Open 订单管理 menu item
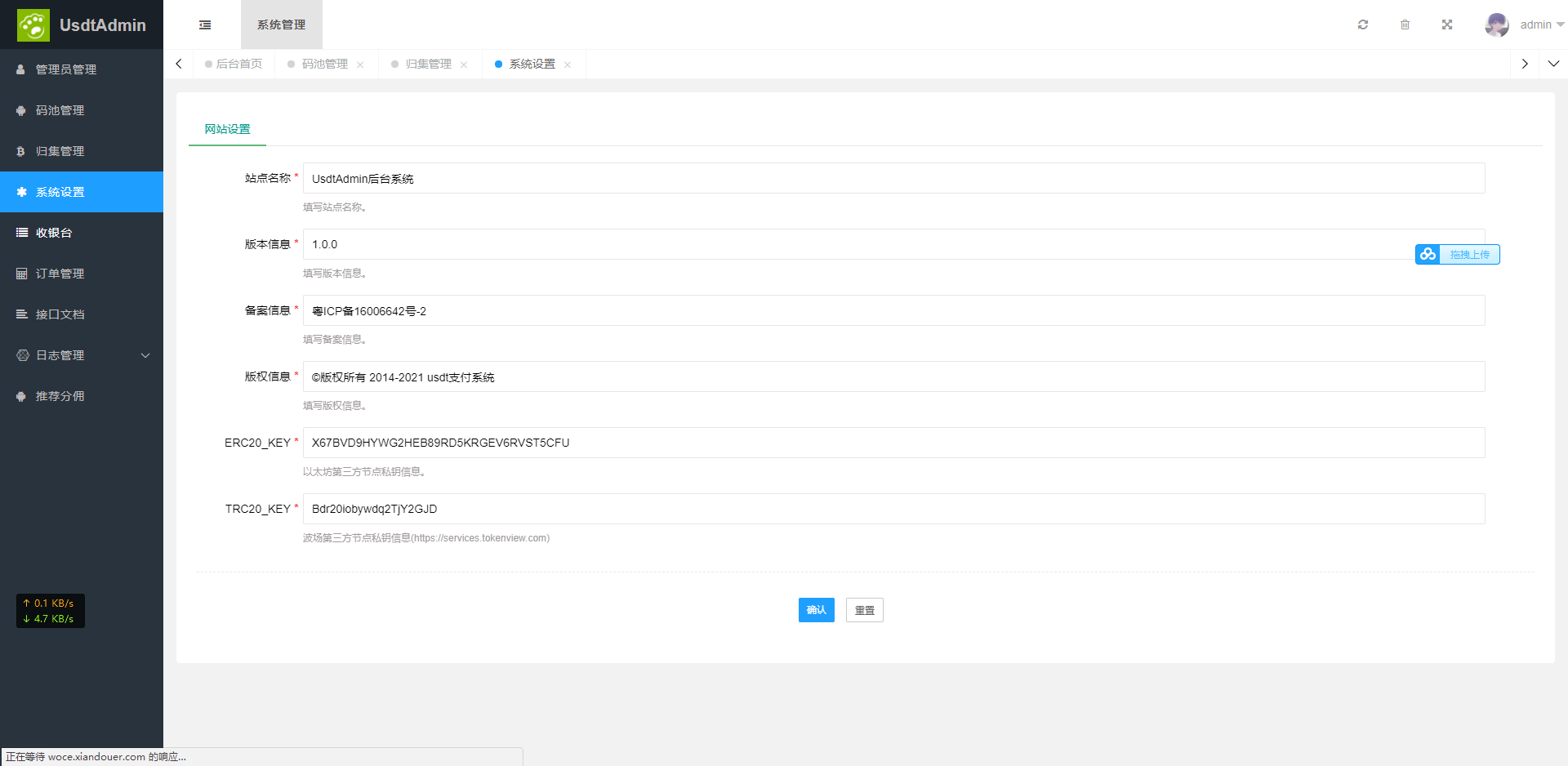This screenshot has width=1568, height=766. pos(82,274)
